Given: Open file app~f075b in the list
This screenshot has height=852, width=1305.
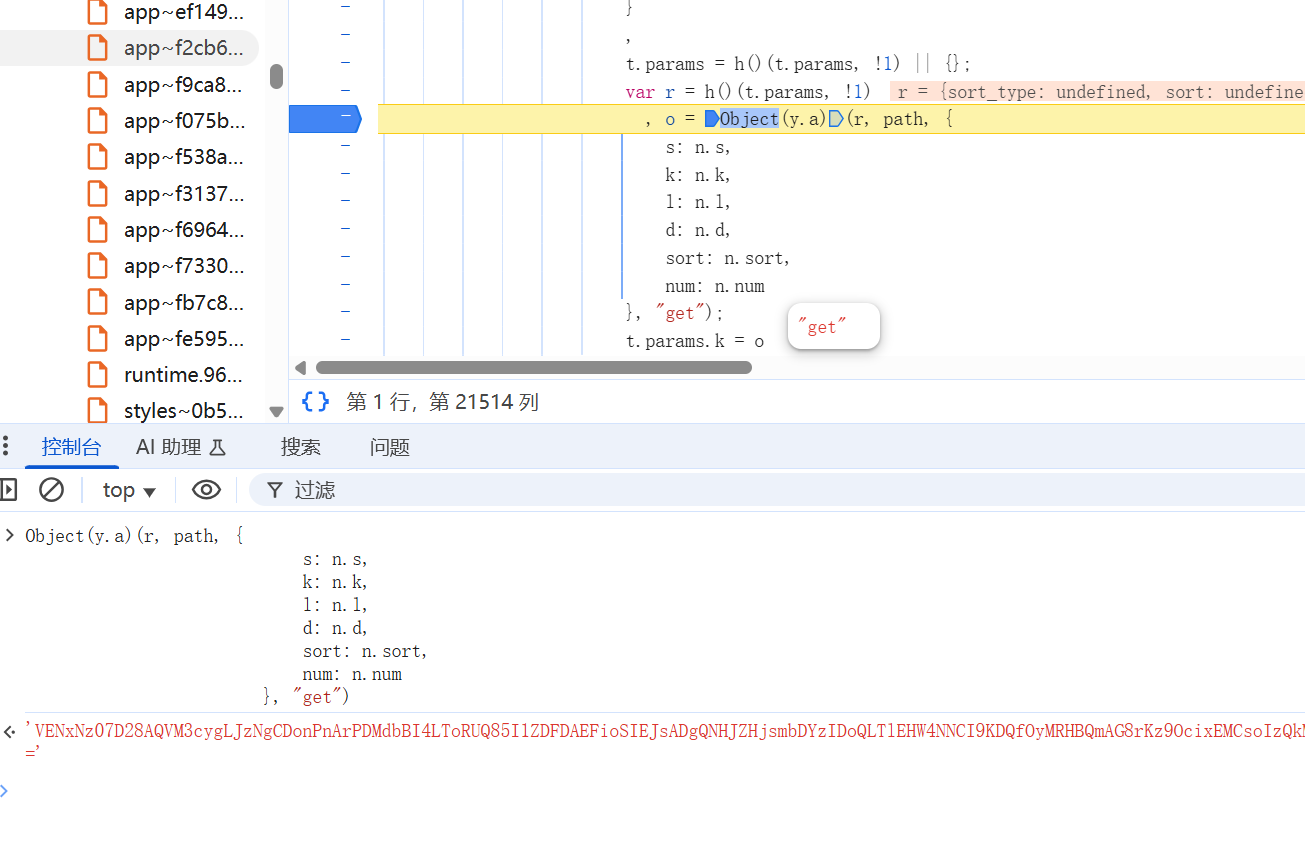Looking at the screenshot, I should 183,121.
